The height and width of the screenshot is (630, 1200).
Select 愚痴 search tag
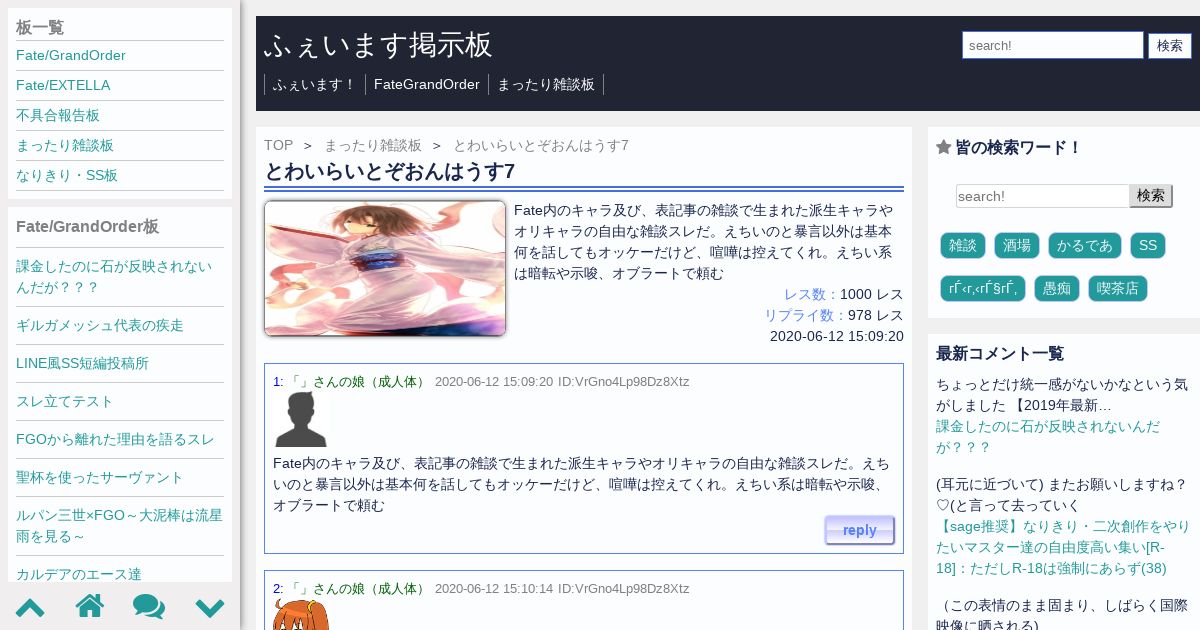(1057, 288)
